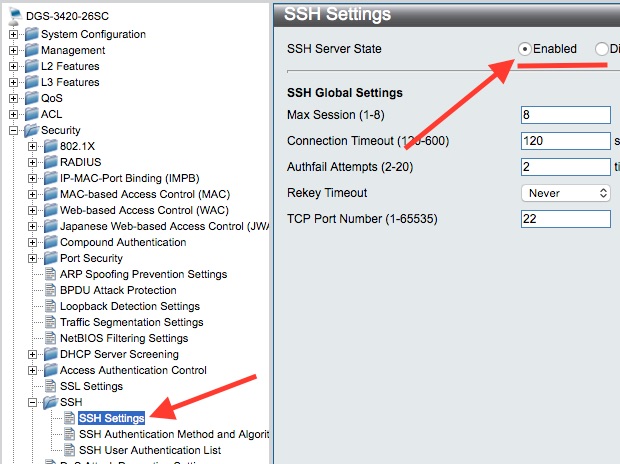Open the Rekey Timeout dropdown
Viewport: 620px width, 464px height.
pos(565,193)
